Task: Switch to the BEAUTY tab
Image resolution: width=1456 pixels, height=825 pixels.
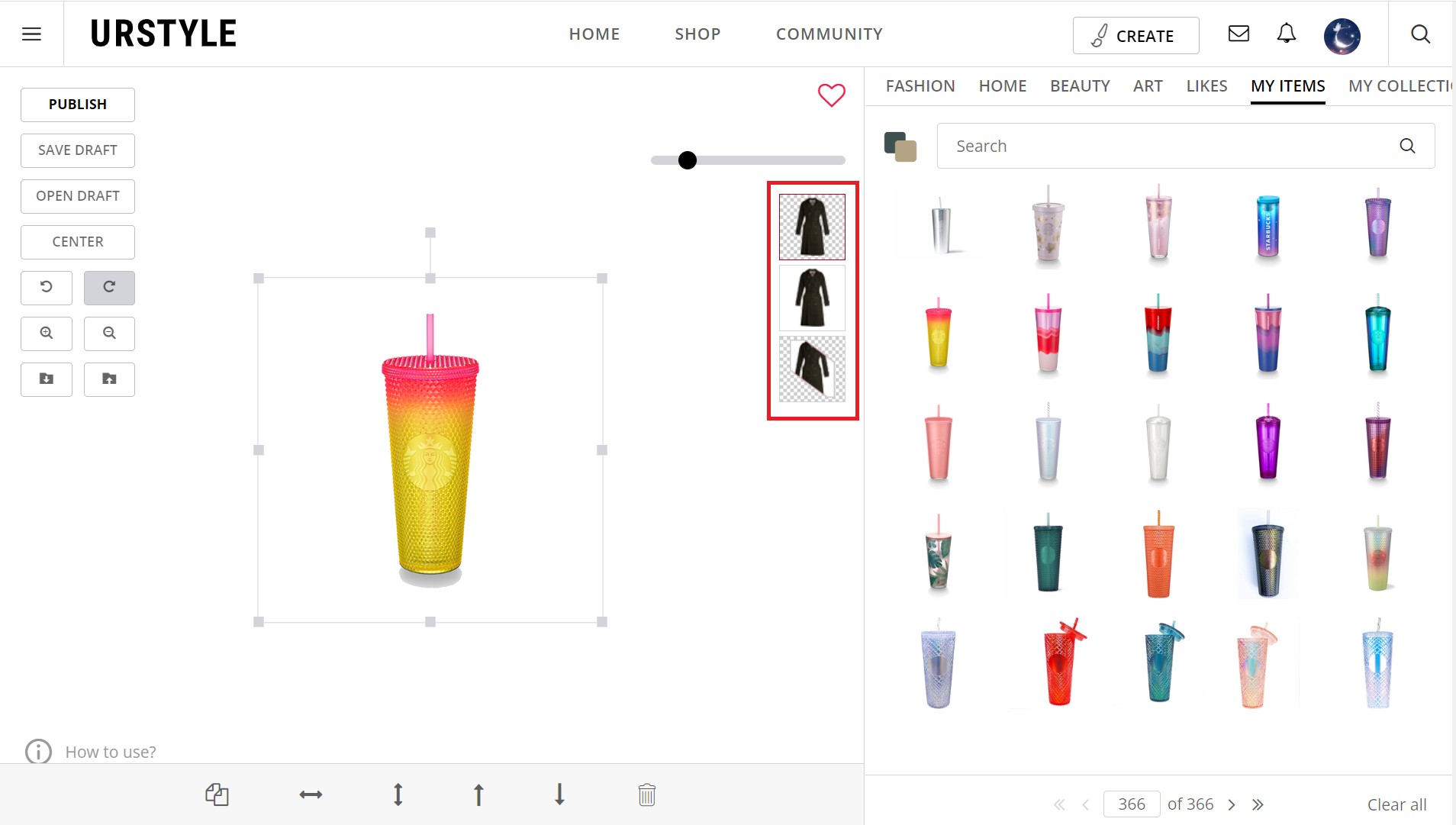Action: tap(1080, 86)
